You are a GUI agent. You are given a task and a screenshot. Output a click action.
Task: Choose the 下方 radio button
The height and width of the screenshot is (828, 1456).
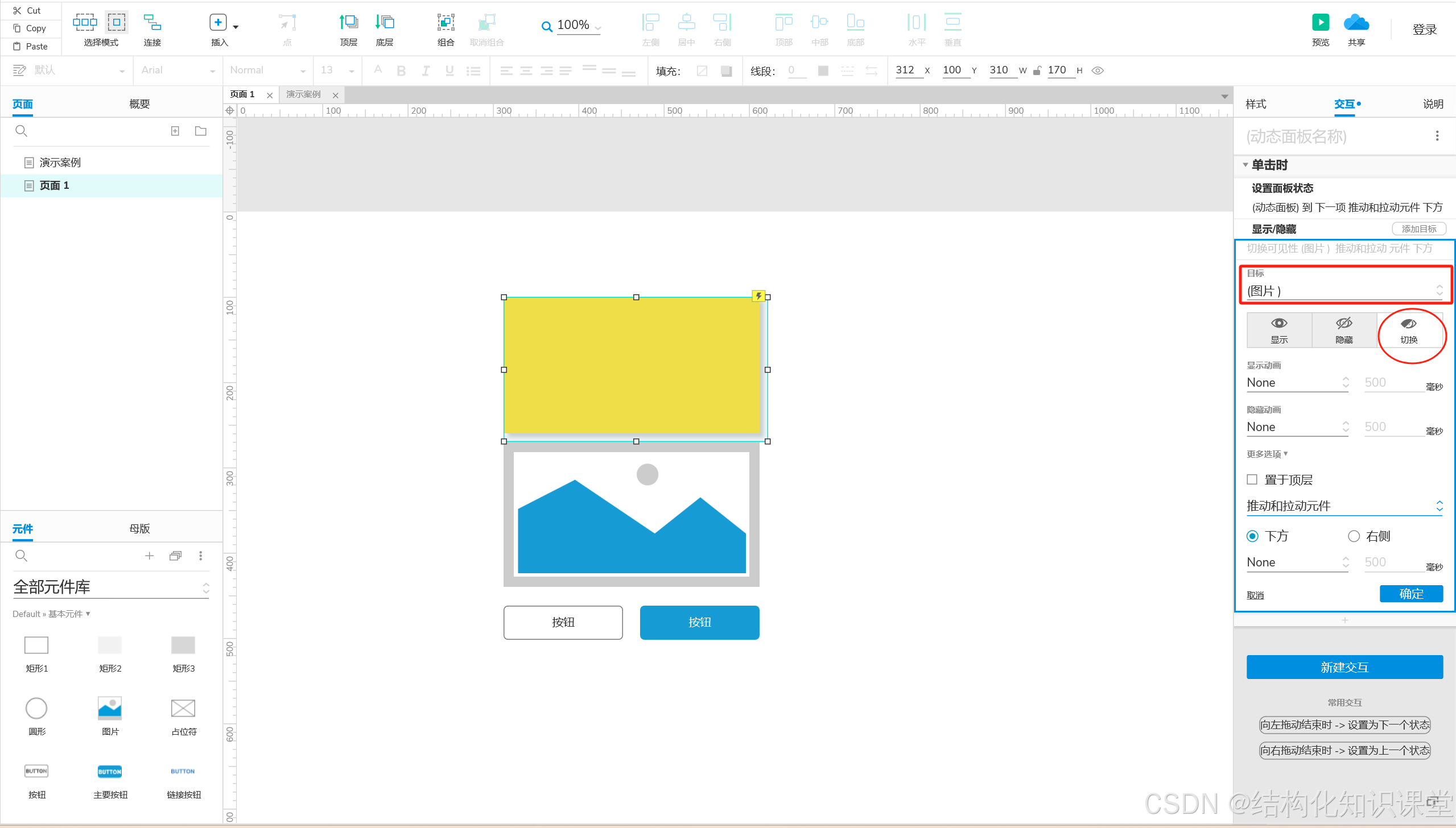point(1252,536)
